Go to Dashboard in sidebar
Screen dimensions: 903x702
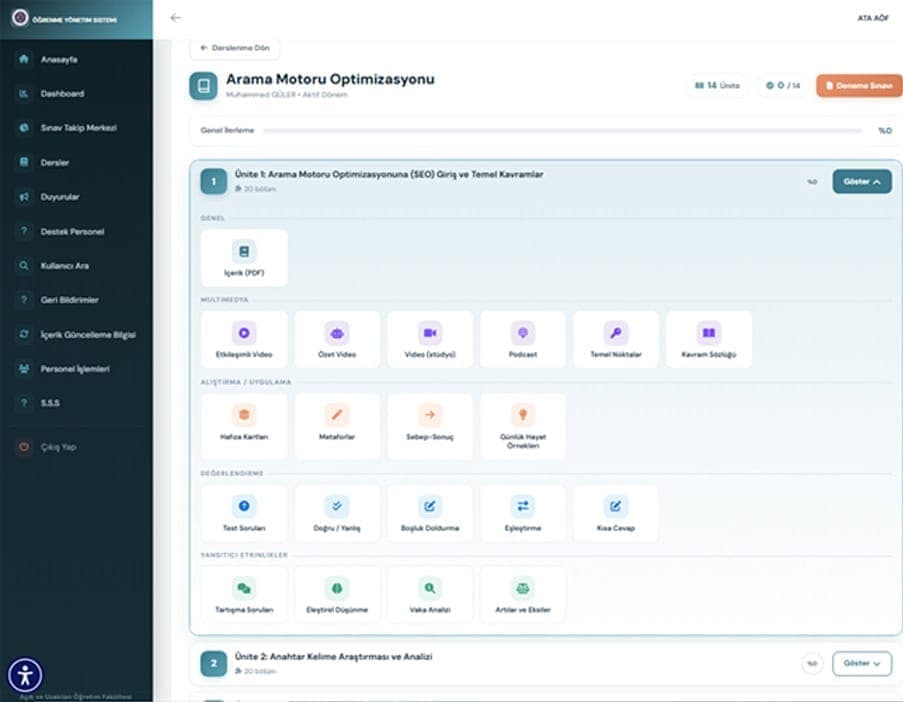(x=62, y=94)
